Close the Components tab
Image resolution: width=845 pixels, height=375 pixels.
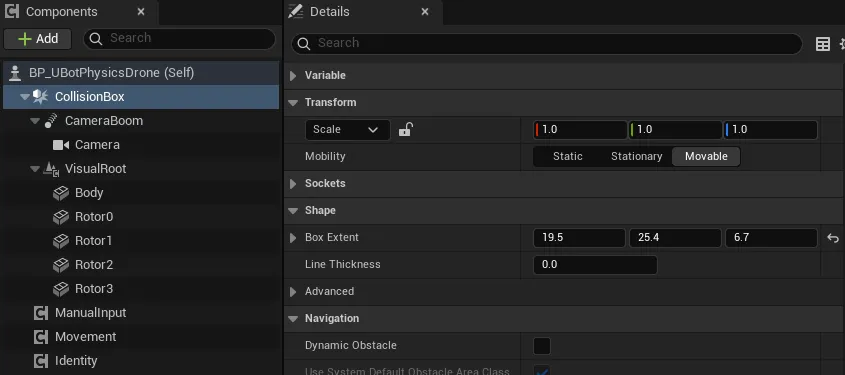tap(141, 12)
